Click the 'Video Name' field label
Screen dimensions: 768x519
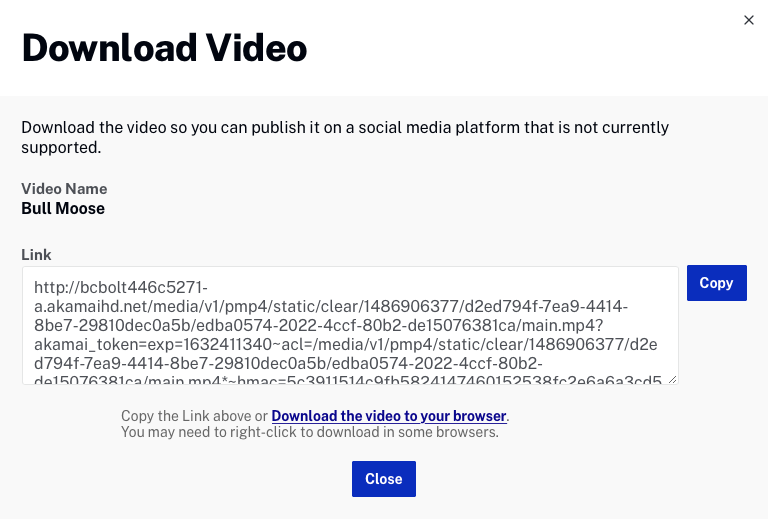64,189
